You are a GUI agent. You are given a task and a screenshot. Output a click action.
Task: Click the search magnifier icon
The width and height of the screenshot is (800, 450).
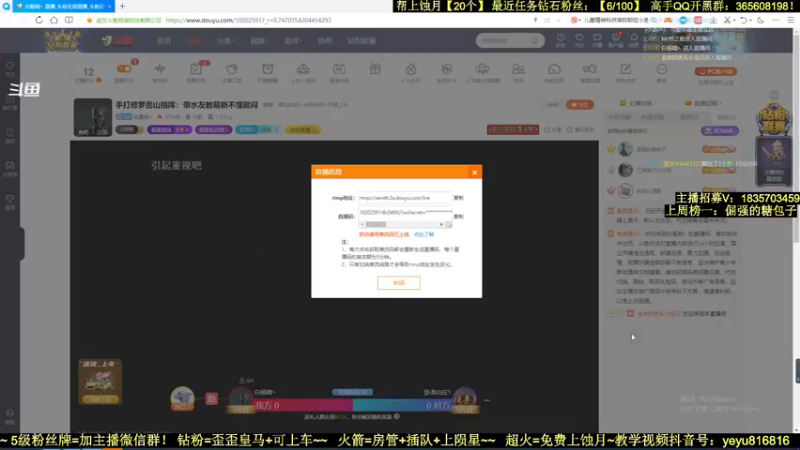(535, 40)
